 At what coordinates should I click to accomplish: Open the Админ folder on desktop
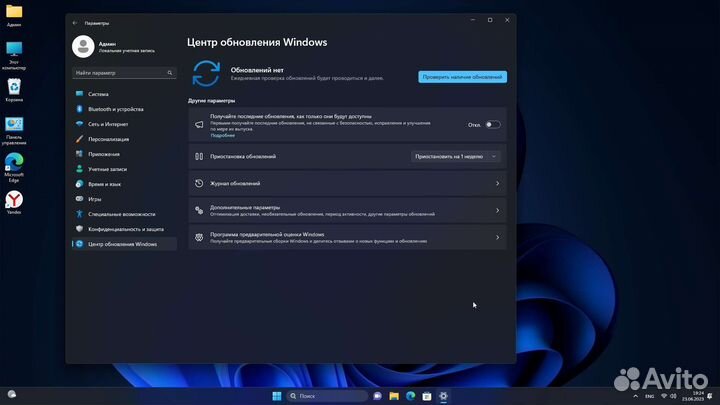pos(14,15)
